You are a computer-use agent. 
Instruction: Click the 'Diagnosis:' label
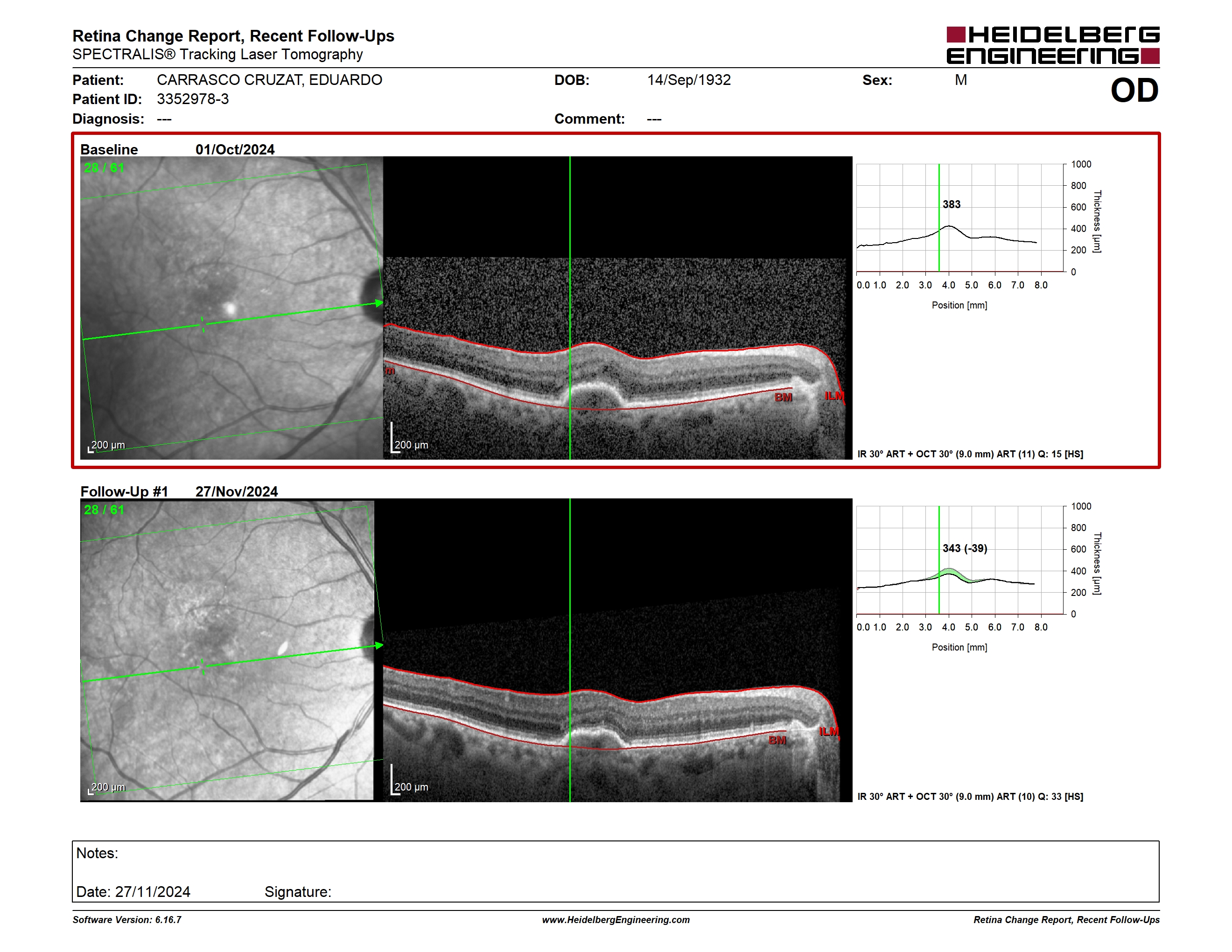tap(108, 119)
